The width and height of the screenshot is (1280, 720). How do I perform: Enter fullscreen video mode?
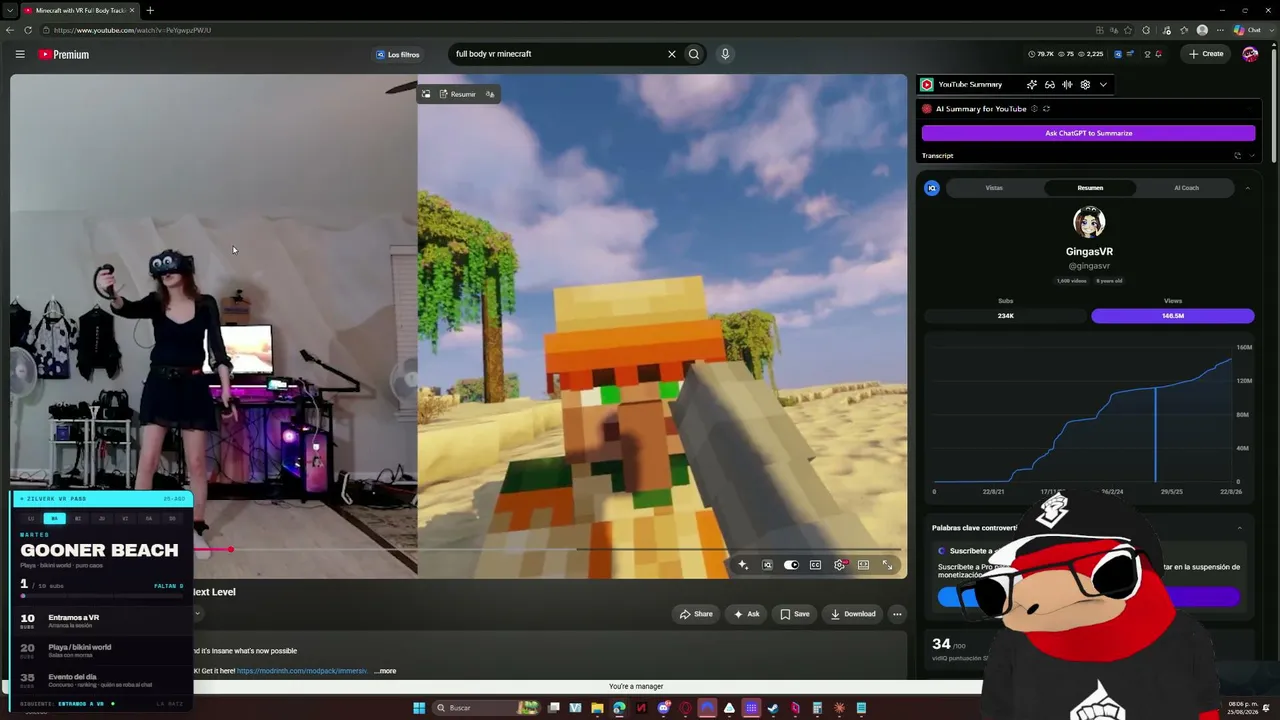click(887, 565)
